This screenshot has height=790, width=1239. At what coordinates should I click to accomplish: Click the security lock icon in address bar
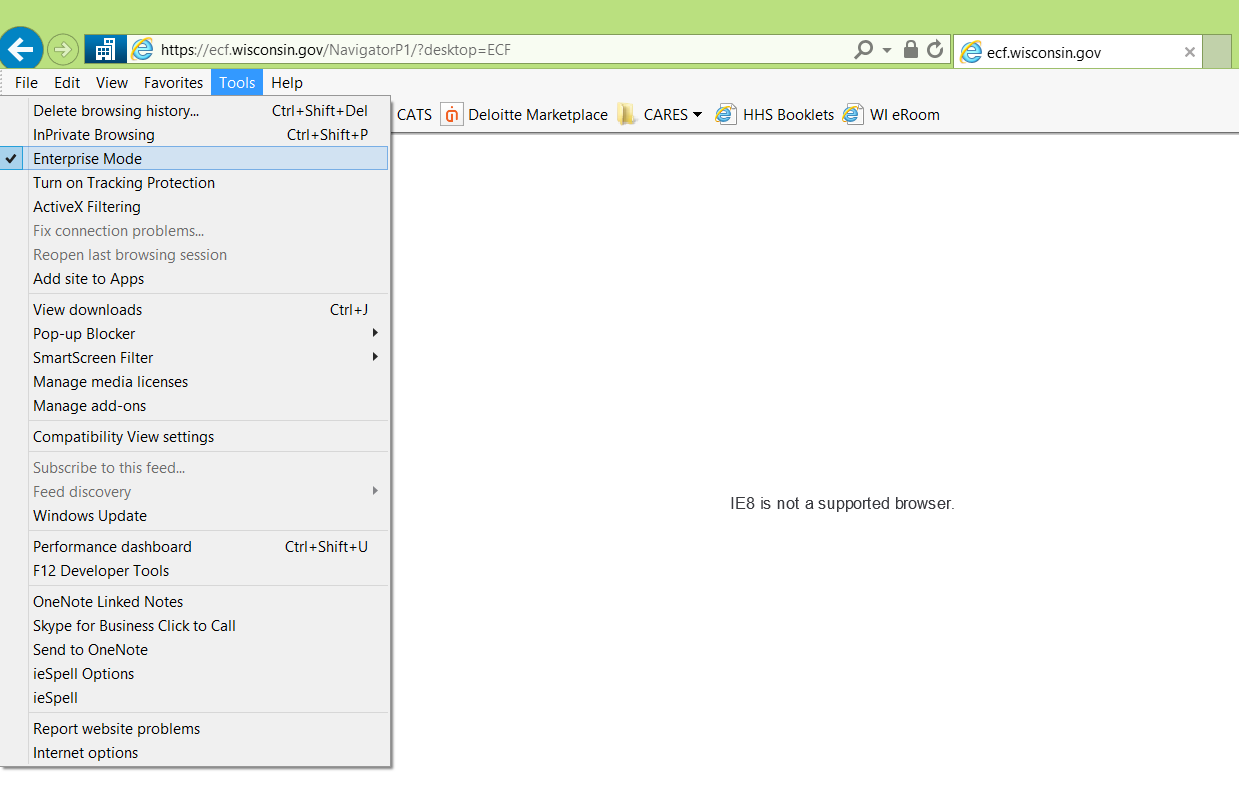[x=910, y=49]
